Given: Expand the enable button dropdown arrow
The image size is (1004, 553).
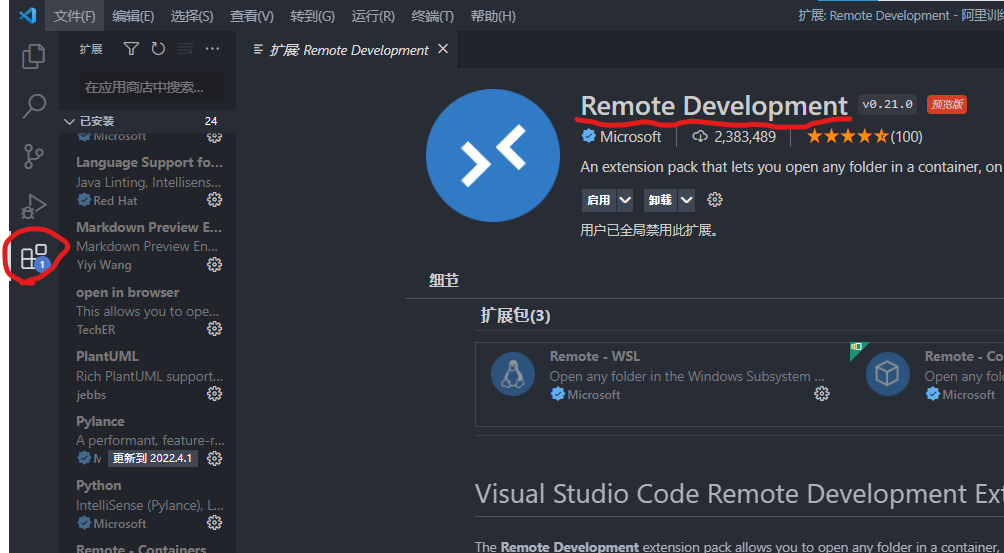Looking at the screenshot, I should click(x=625, y=200).
